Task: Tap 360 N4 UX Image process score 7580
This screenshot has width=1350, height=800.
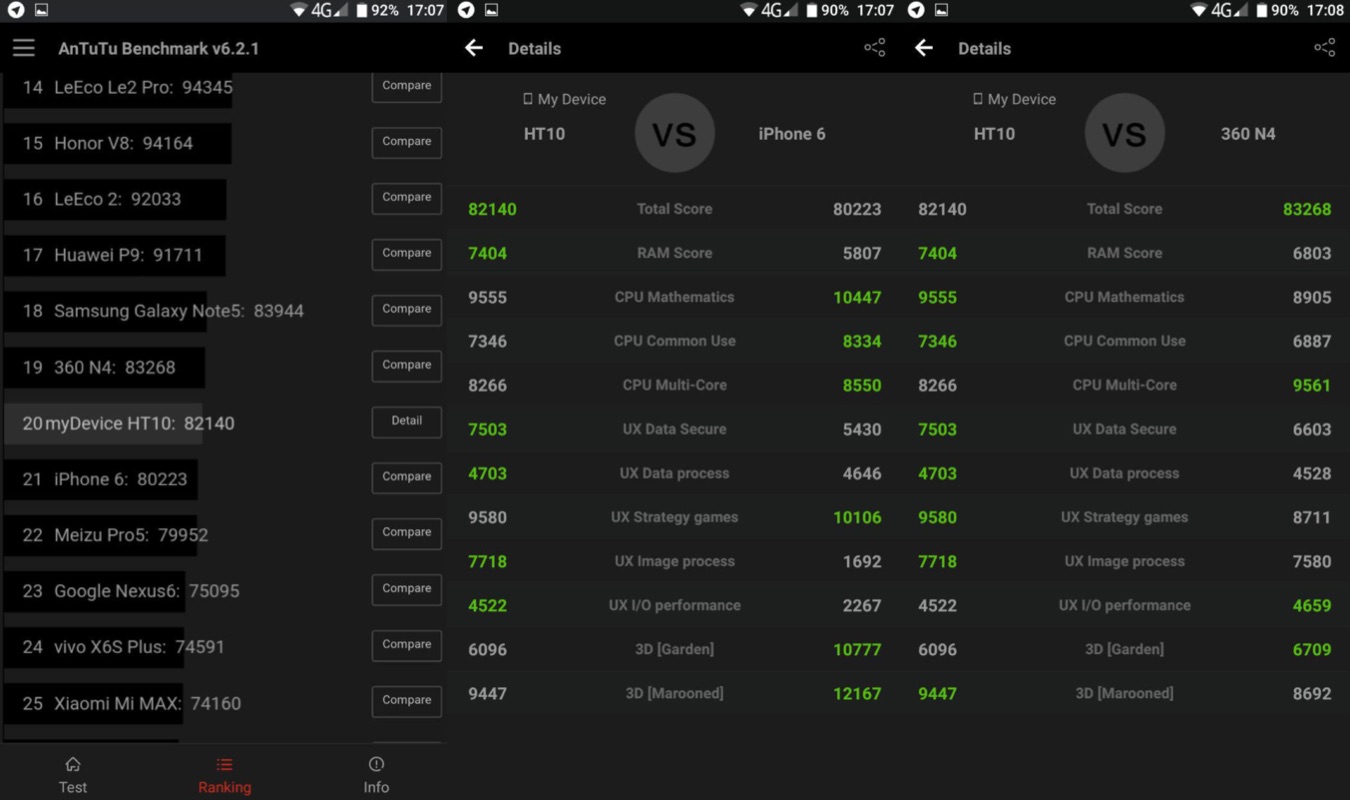Action: coord(1312,561)
